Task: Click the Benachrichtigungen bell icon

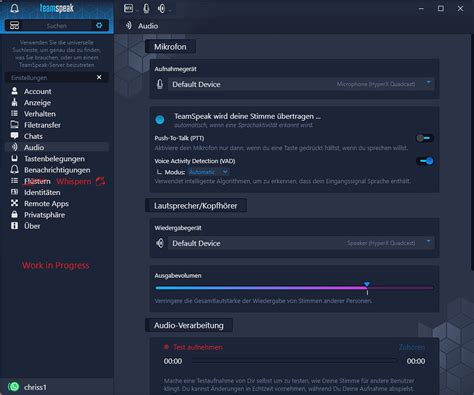Action: coord(14,170)
